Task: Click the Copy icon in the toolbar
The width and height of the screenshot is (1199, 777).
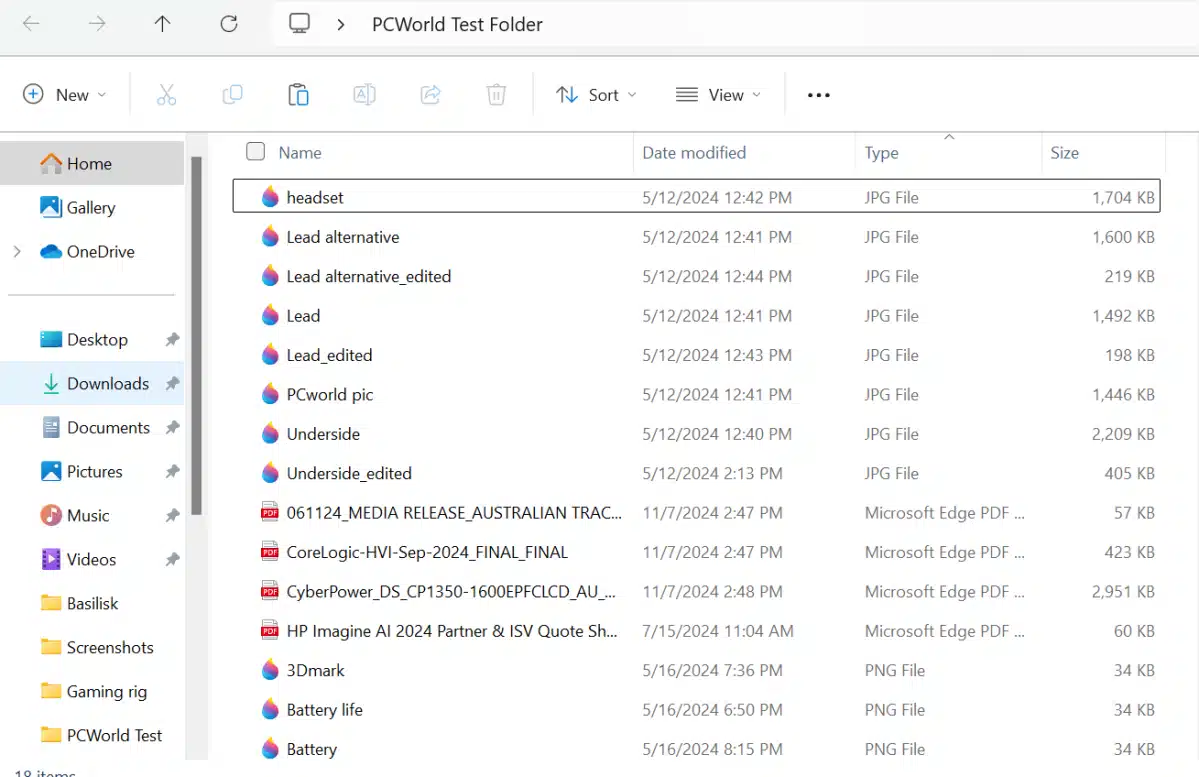Action: point(232,94)
